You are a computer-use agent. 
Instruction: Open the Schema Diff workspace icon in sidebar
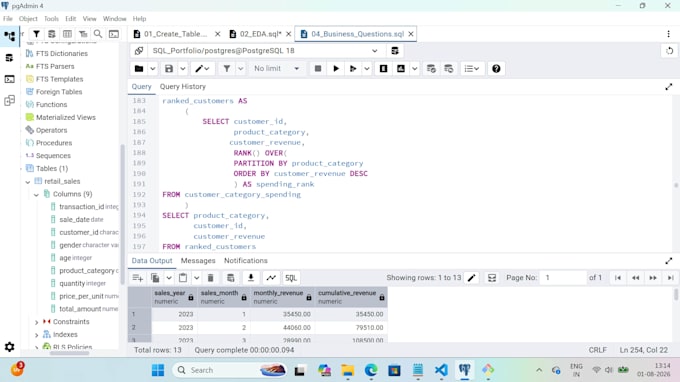10,101
